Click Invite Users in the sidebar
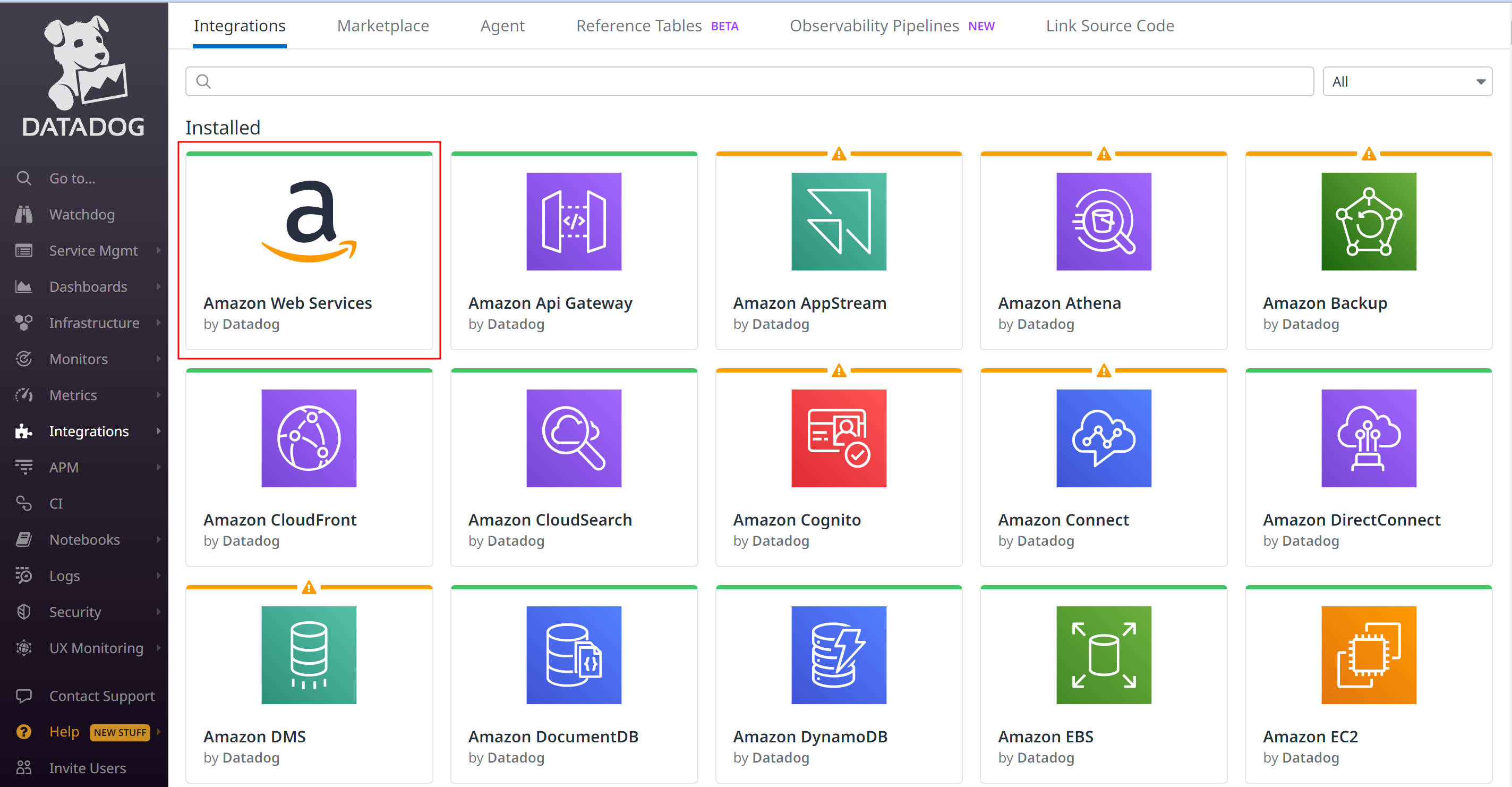Screen dimensions: 1512x787 [x=88, y=768]
